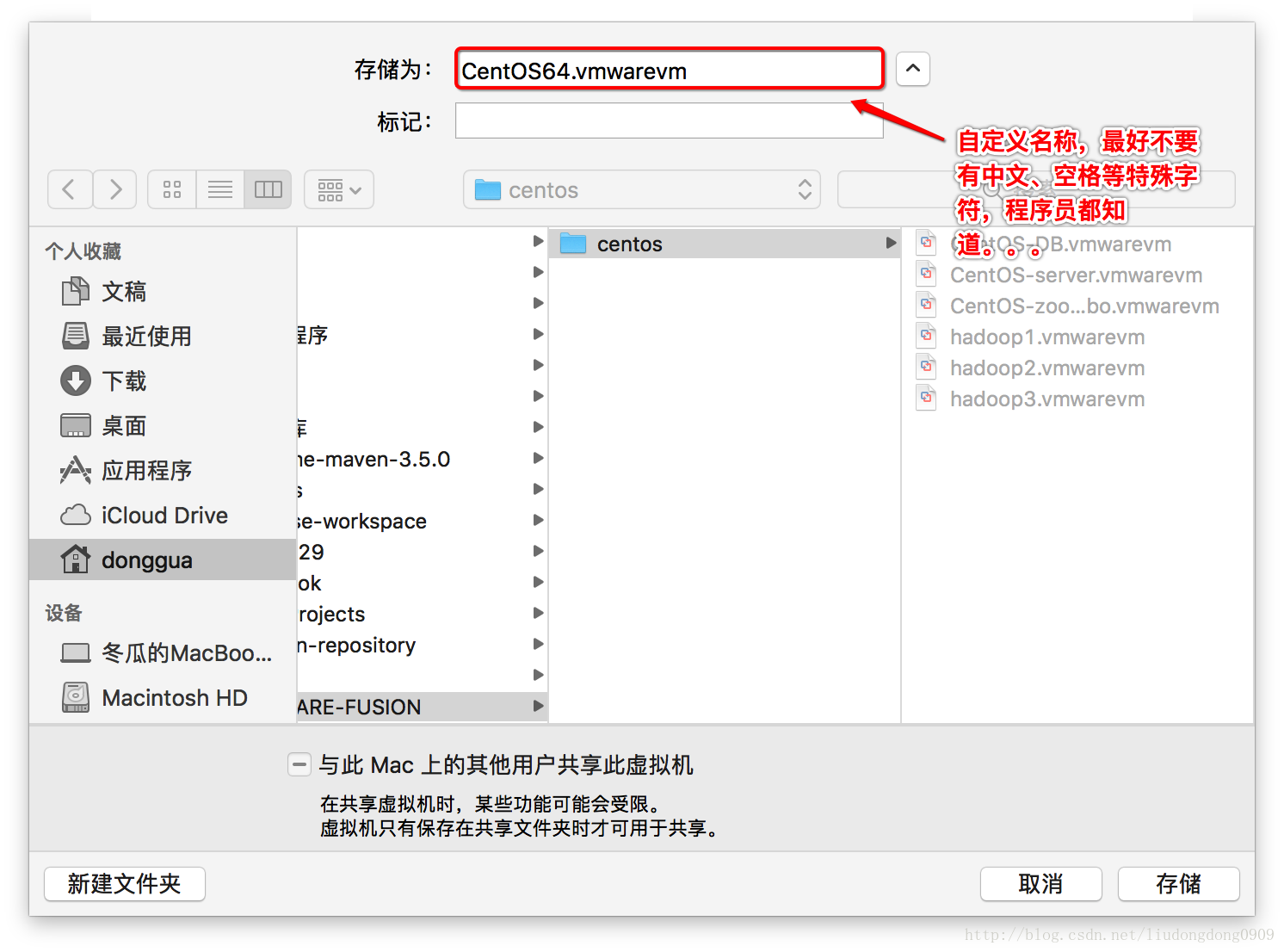The image size is (1284, 952).
Task: Open 最近使用 in the sidebar
Action: click(x=163, y=336)
